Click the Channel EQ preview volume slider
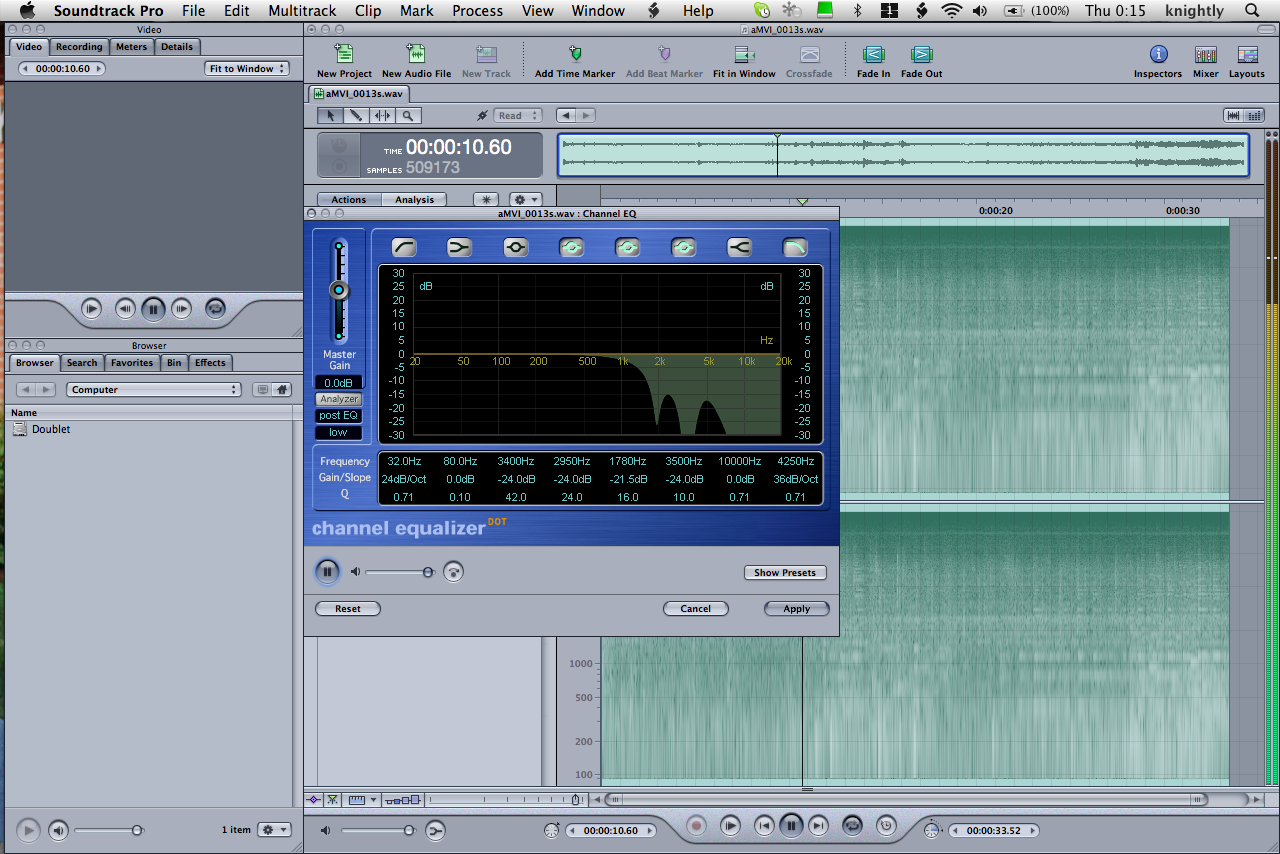This screenshot has width=1280, height=854. click(400, 572)
